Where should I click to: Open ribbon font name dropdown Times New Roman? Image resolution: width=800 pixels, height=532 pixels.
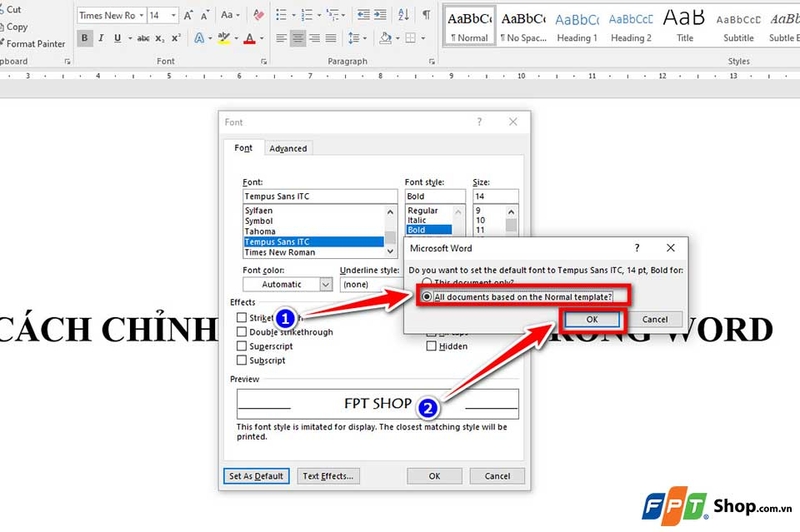click(x=141, y=15)
